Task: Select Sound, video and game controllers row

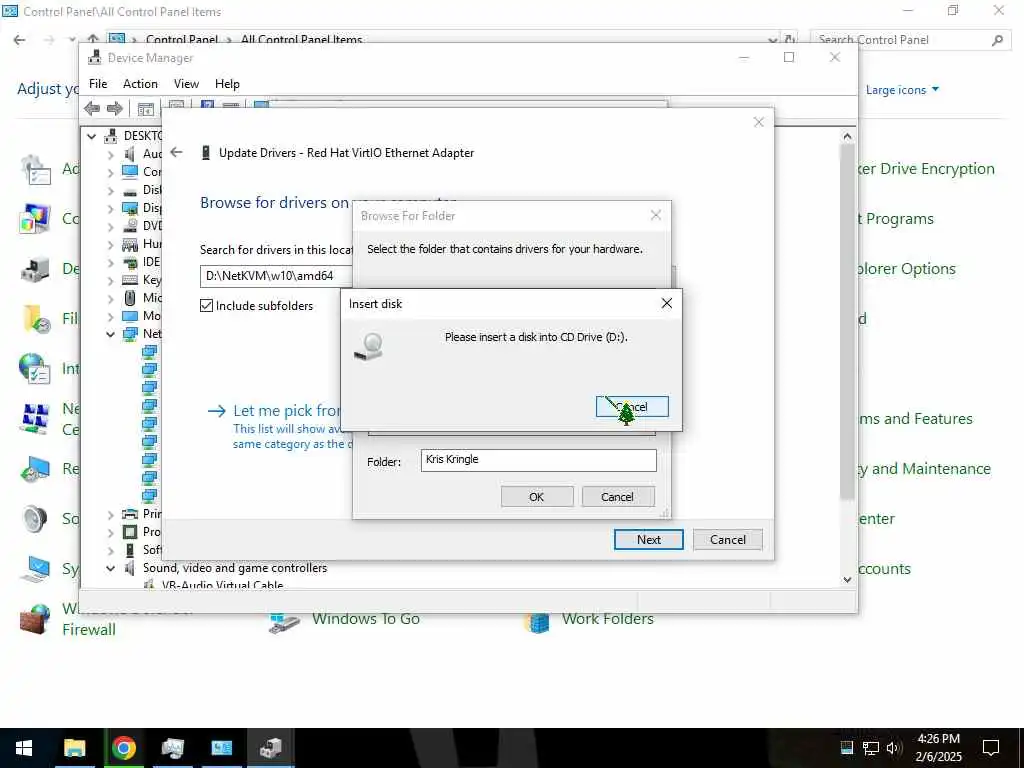Action: (234, 568)
